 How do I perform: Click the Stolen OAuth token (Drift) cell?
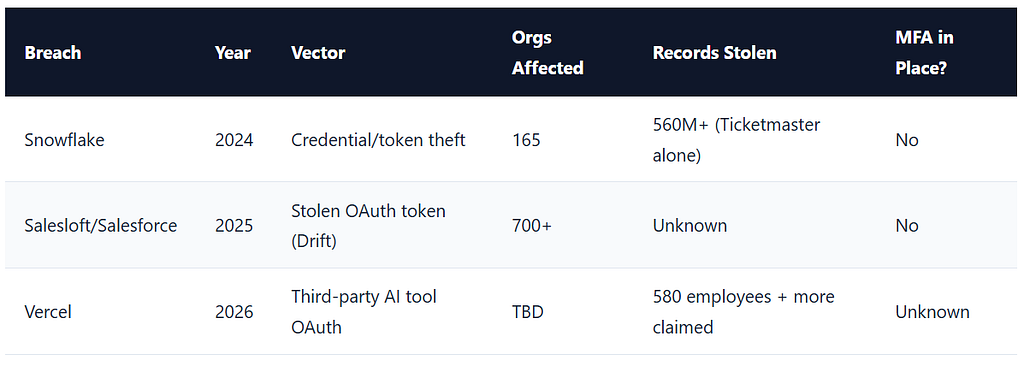[x=368, y=225]
